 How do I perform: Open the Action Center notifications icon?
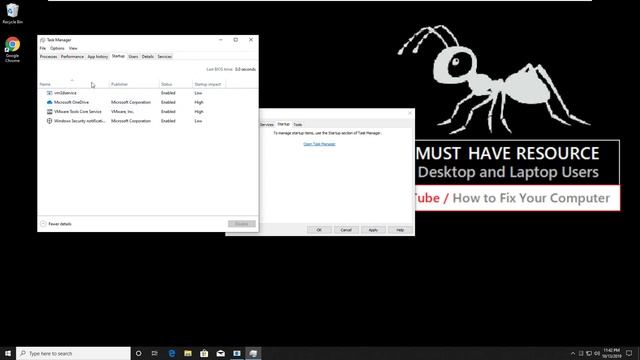pyautogui.click(x=629, y=353)
